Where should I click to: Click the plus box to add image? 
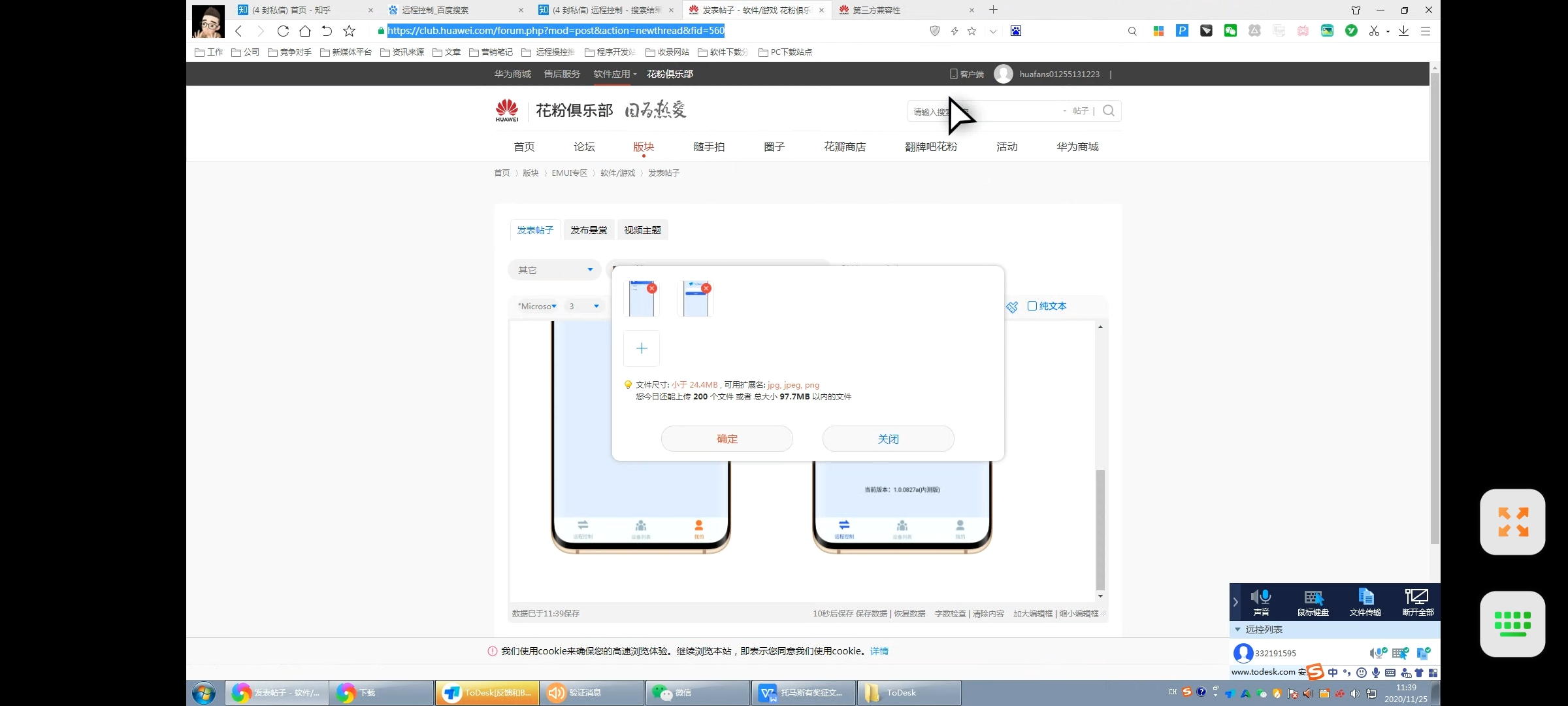[x=642, y=348]
